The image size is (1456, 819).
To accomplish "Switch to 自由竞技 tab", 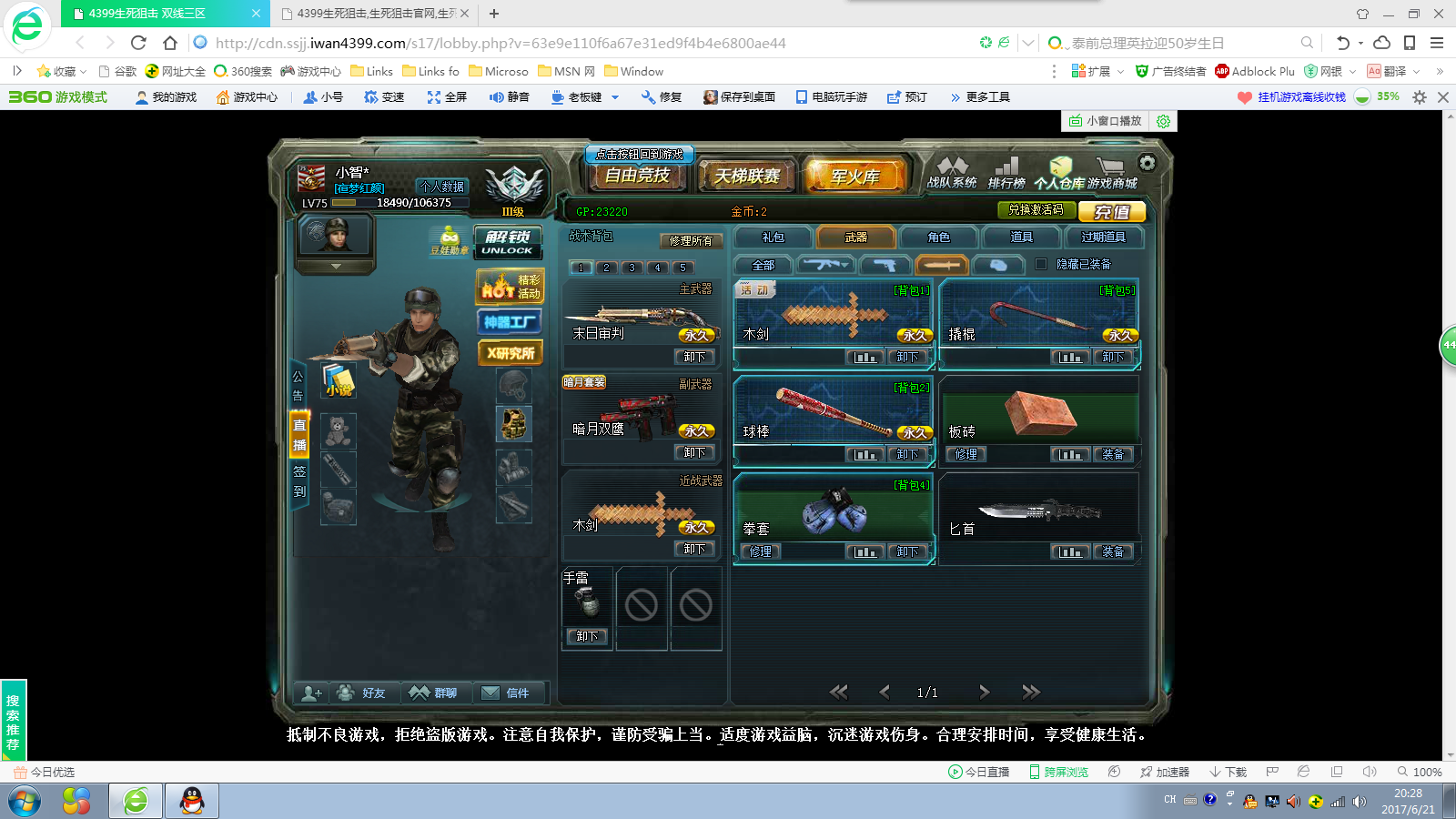I will 637,176.
